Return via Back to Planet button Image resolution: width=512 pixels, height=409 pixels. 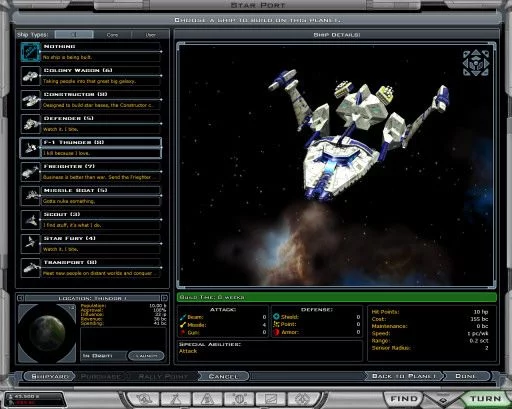click(x=404, y=376)
